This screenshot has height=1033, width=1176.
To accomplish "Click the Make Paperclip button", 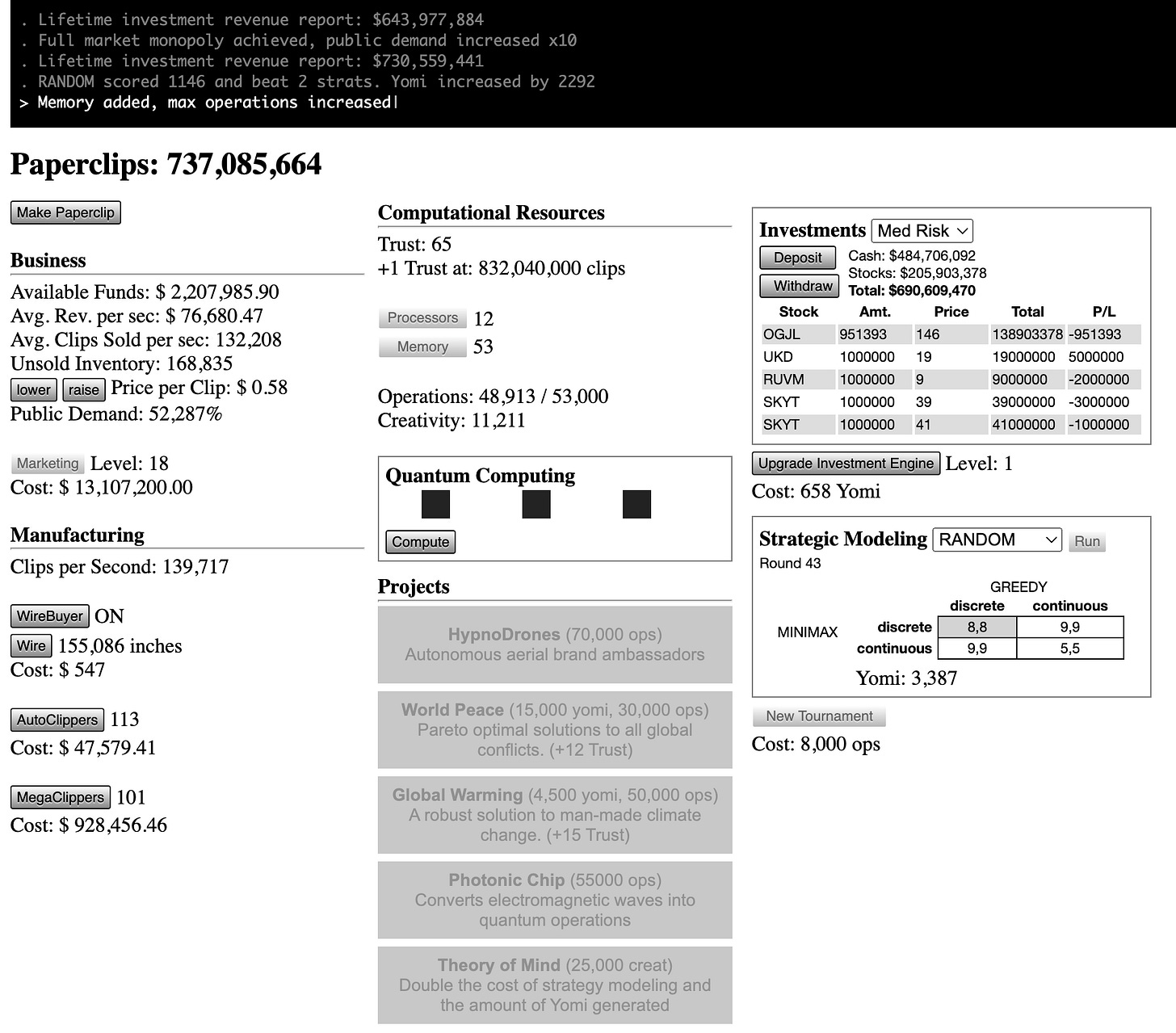I will [65, 212].
